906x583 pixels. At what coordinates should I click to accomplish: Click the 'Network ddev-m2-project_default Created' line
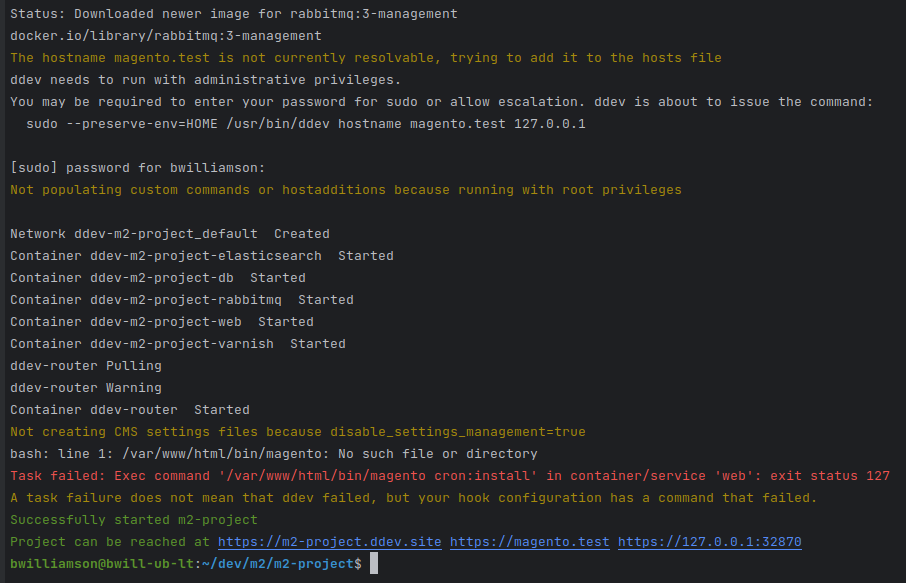click(x=170, y=234)
